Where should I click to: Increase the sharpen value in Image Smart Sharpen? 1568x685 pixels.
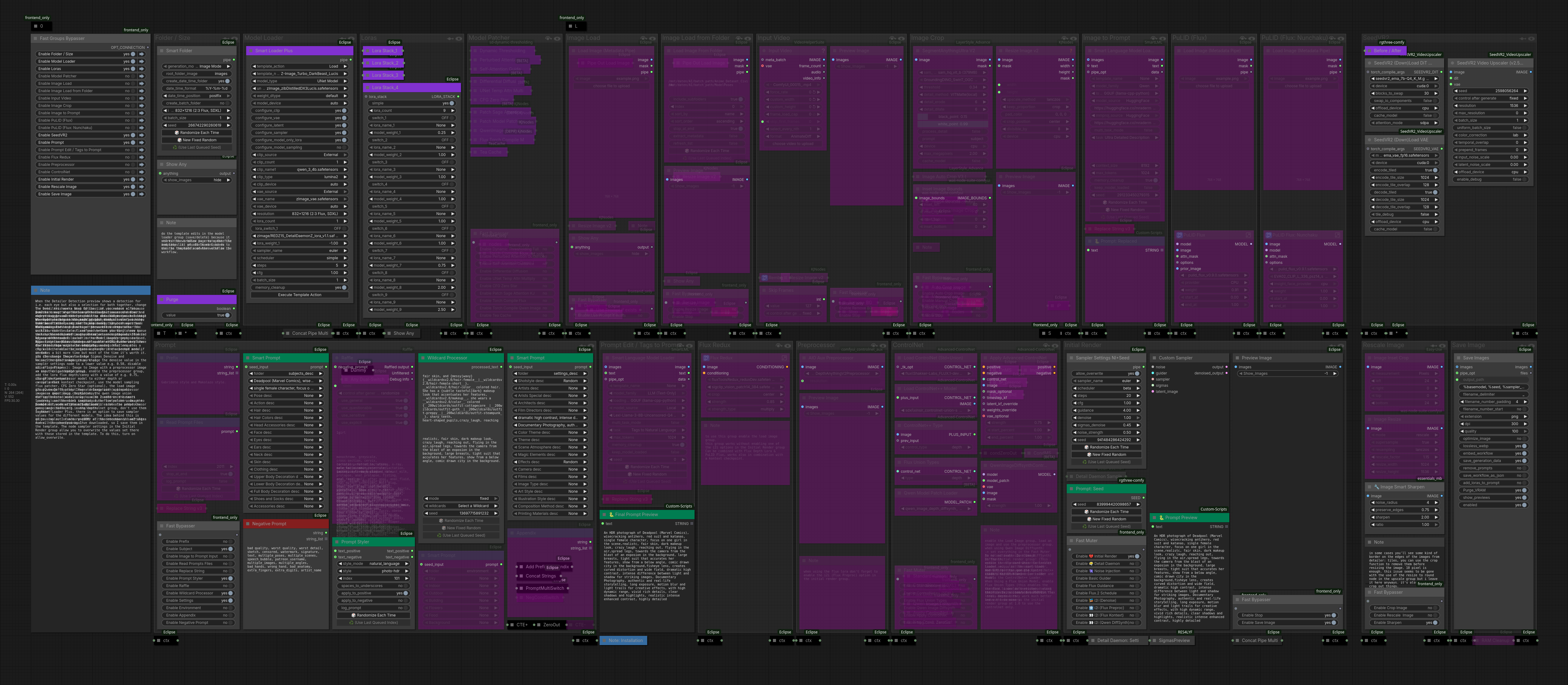1437,517
